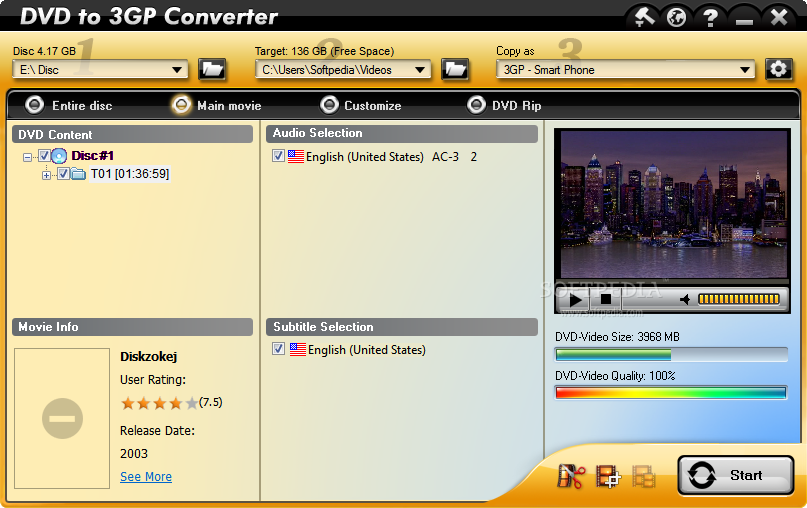Start the conversion

(x=735, y=475)
